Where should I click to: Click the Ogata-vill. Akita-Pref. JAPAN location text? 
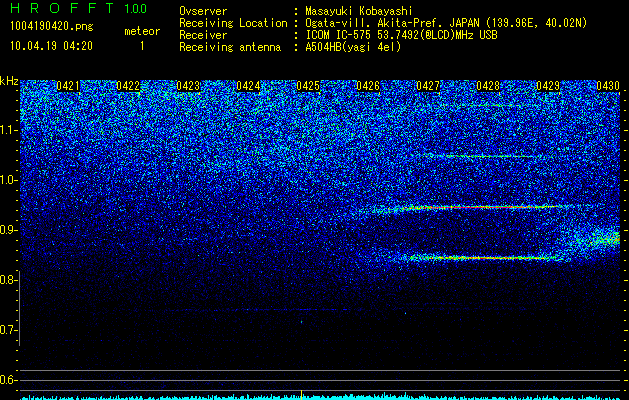446,23
